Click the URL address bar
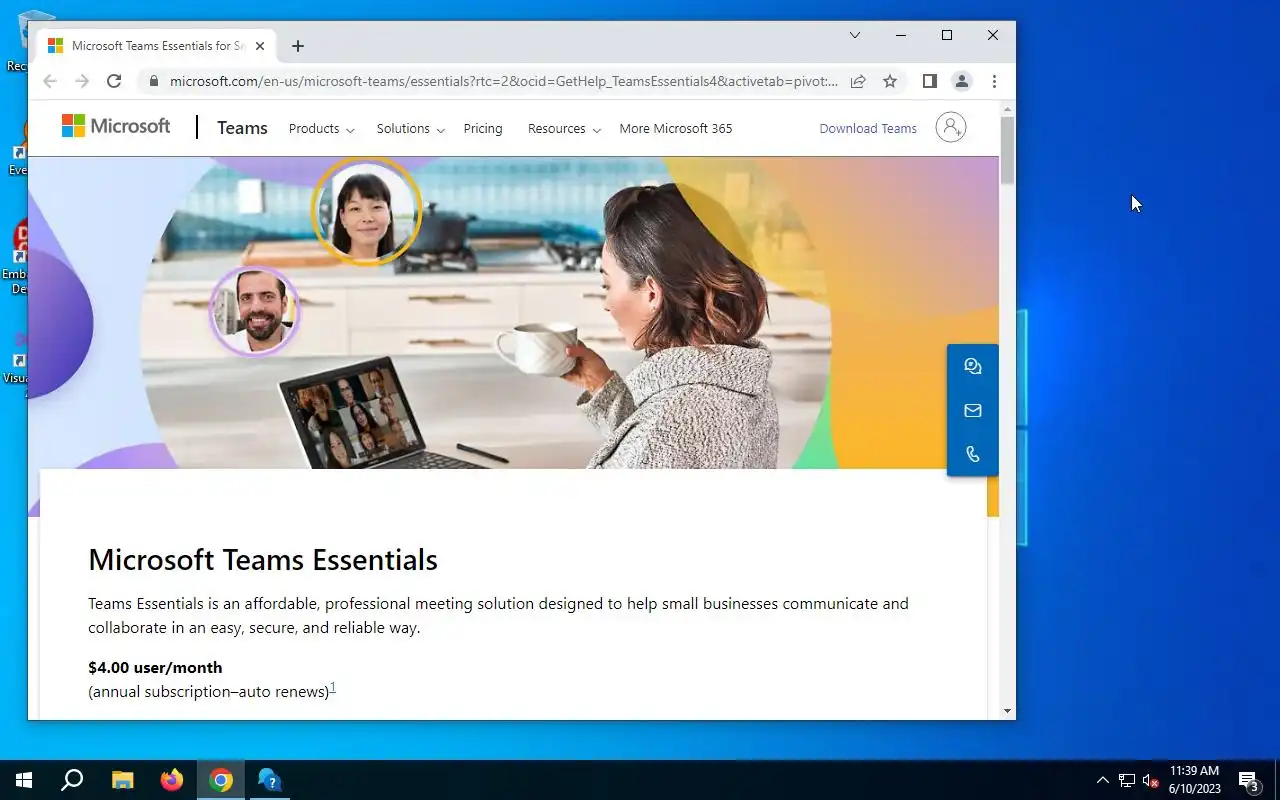The width and height of the screenshot is (1280, 800). (503, 81)
